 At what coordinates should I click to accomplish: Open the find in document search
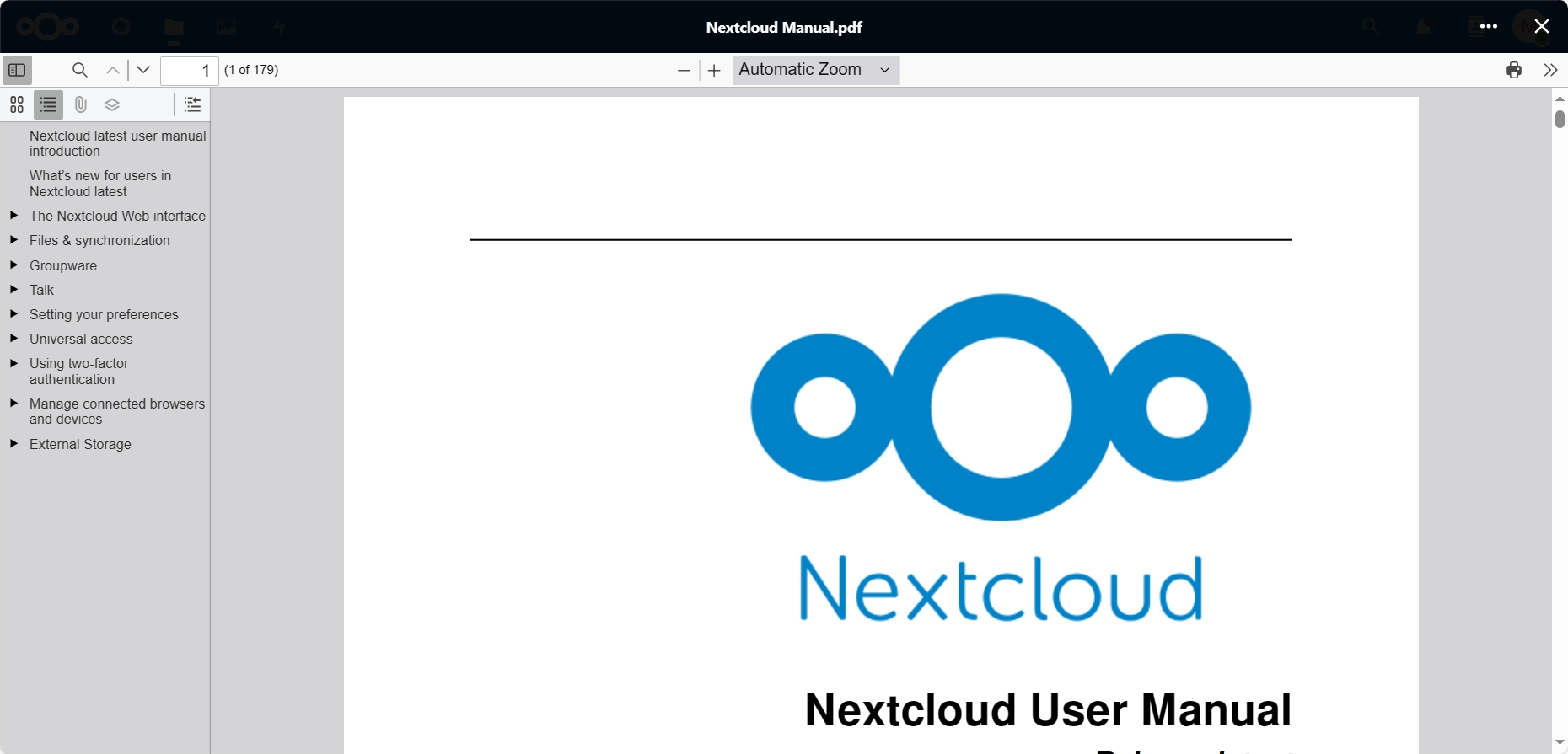80,70
